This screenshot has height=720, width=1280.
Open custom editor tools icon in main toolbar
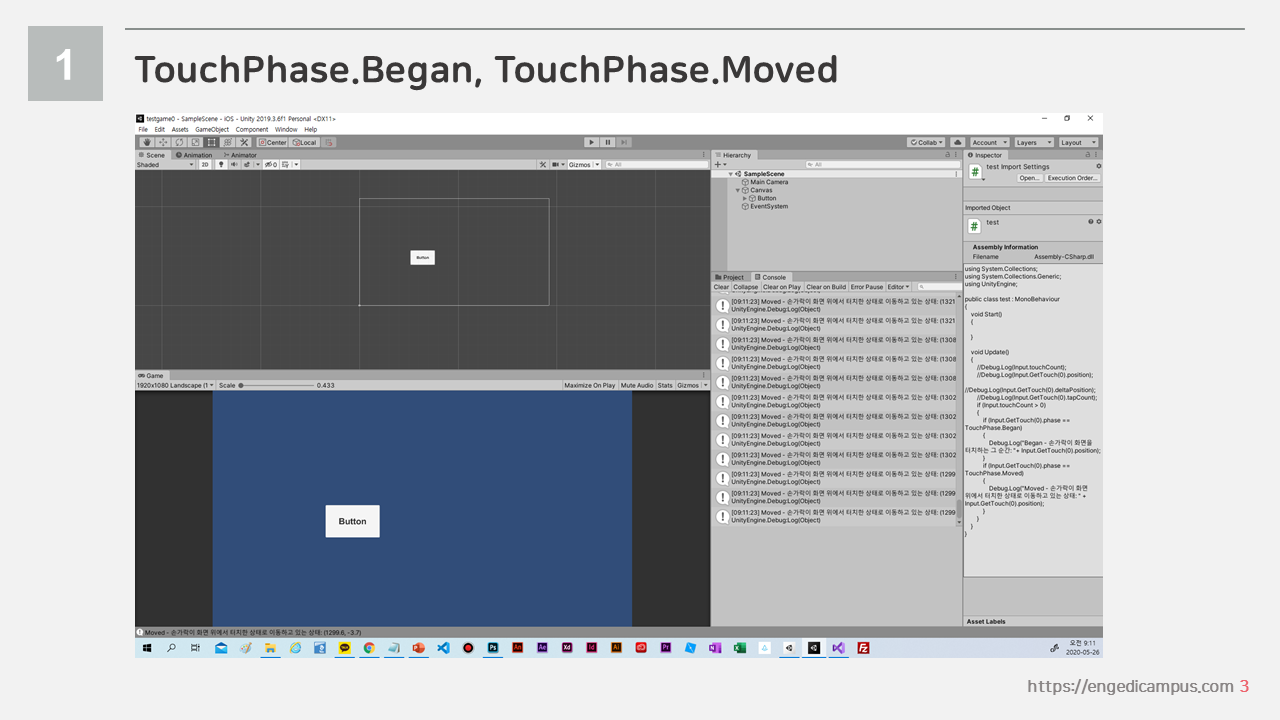pyautogui.click(x=243, y=143)
